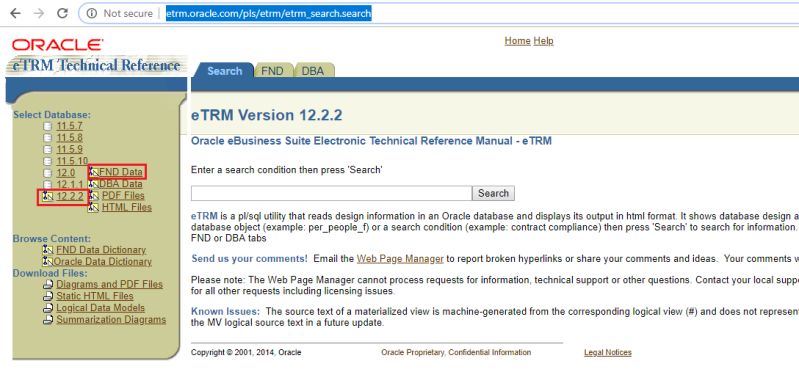Open the FND Data Dictionary link
Screen dimensions: 799x383
click(101, 250)
